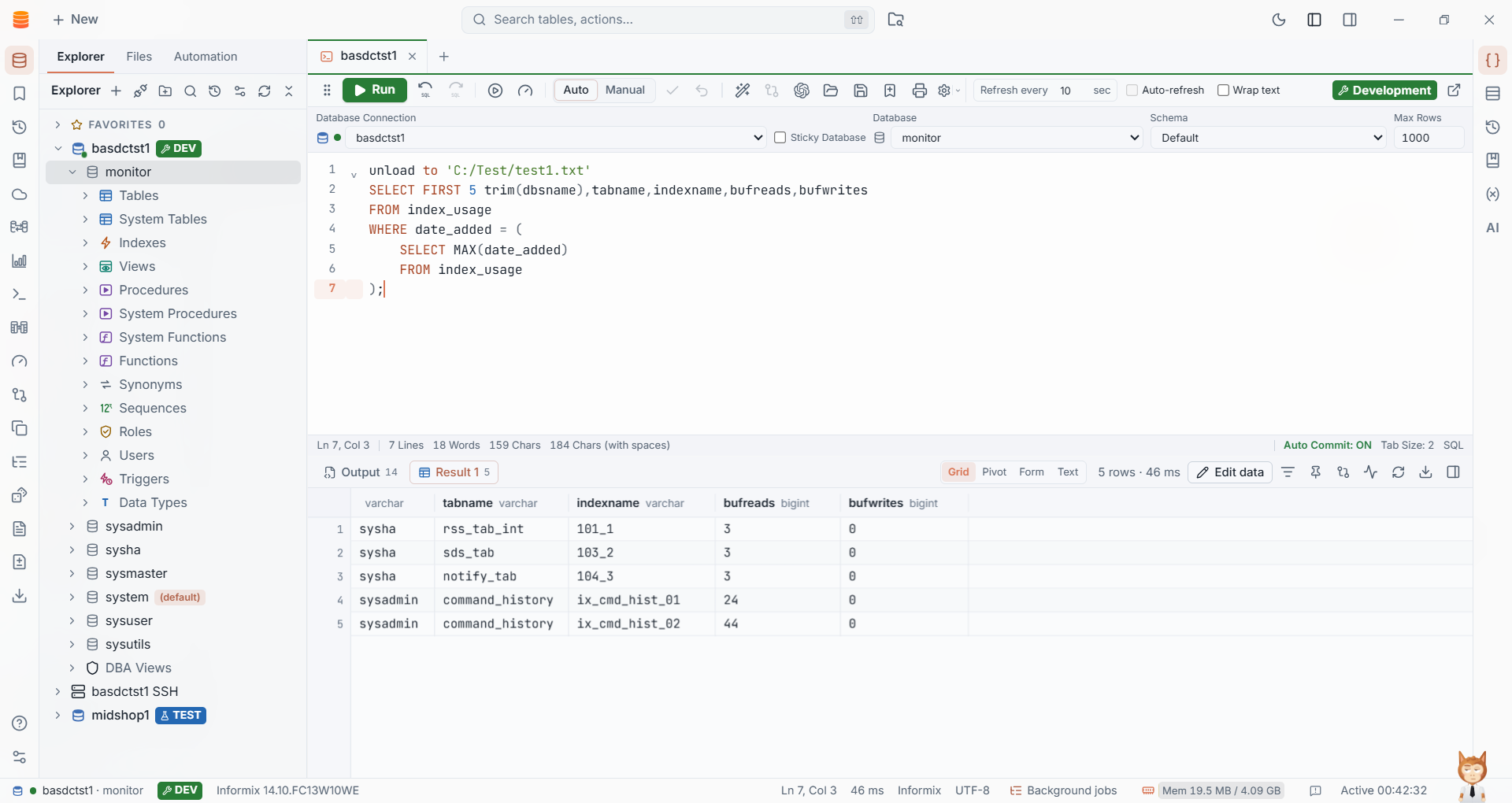Click the print icon in editor toolbar
The height and width of the screenshot is (803, 1512).
pyautogui.click(x=919, y=91)
